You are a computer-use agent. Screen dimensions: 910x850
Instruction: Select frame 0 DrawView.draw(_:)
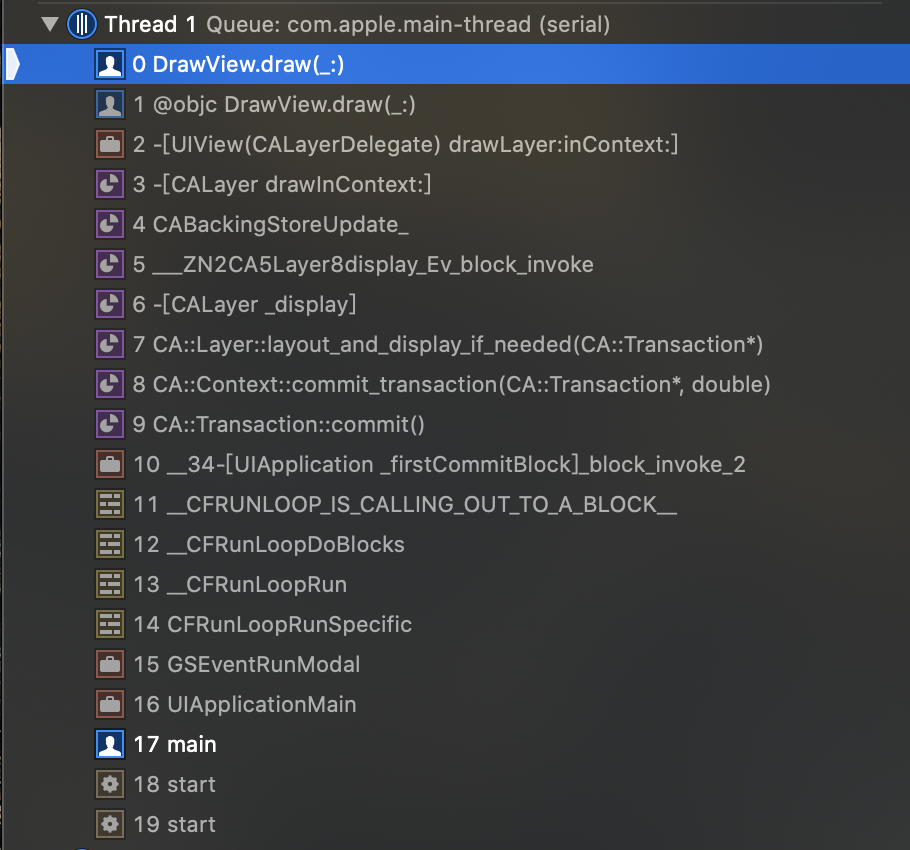456,64
